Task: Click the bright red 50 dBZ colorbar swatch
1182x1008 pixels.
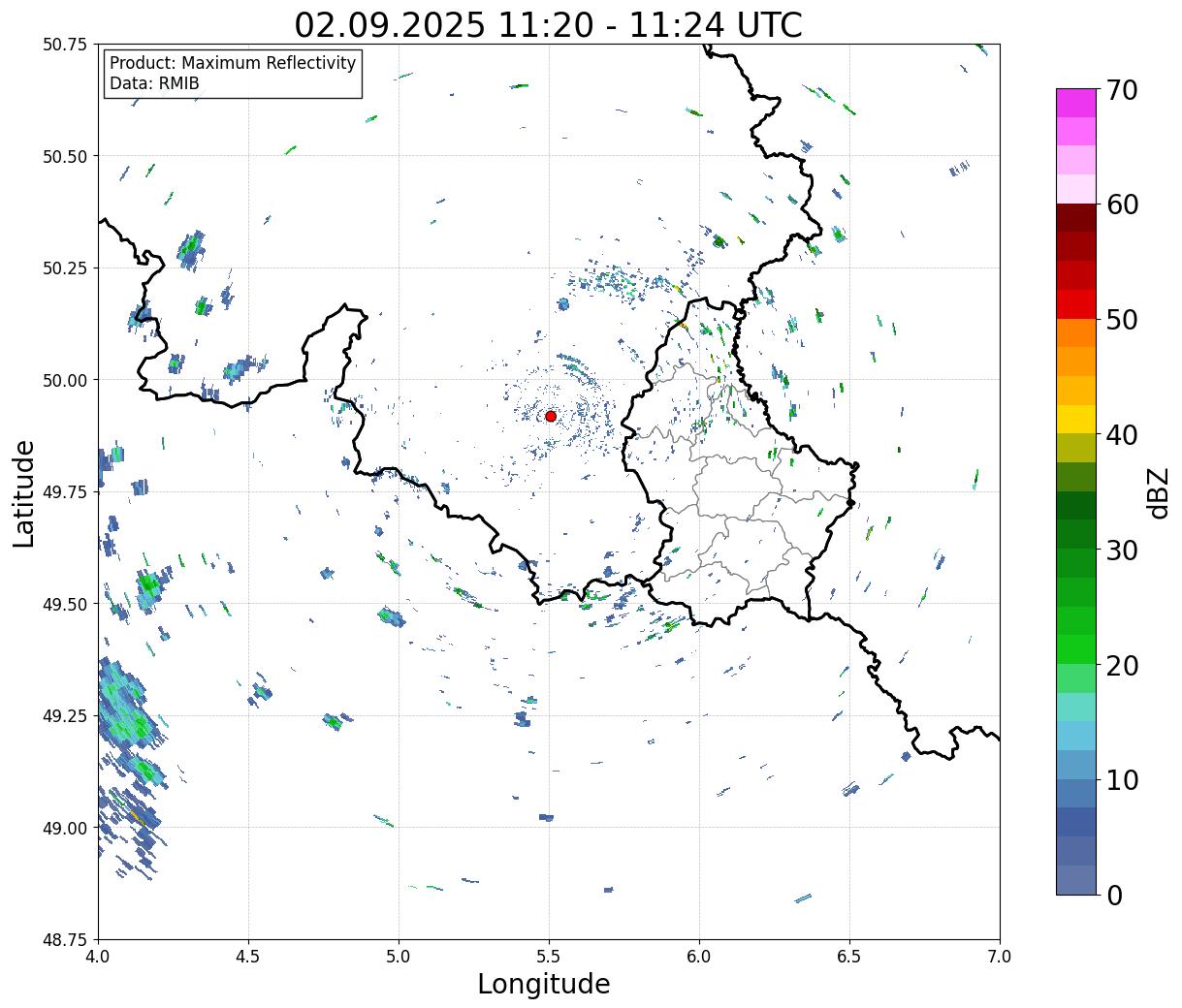Action: (1076, 304)
